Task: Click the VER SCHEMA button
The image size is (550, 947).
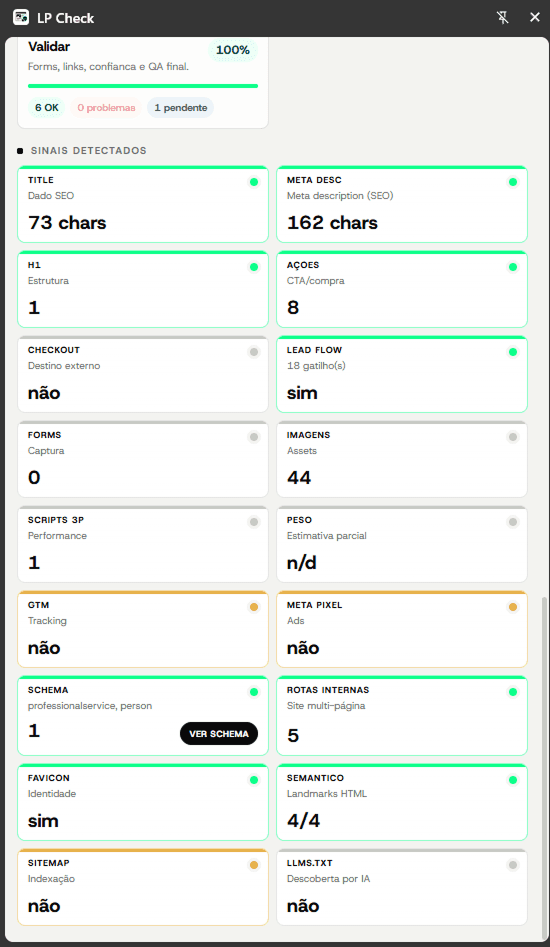Action: point(219,734)
